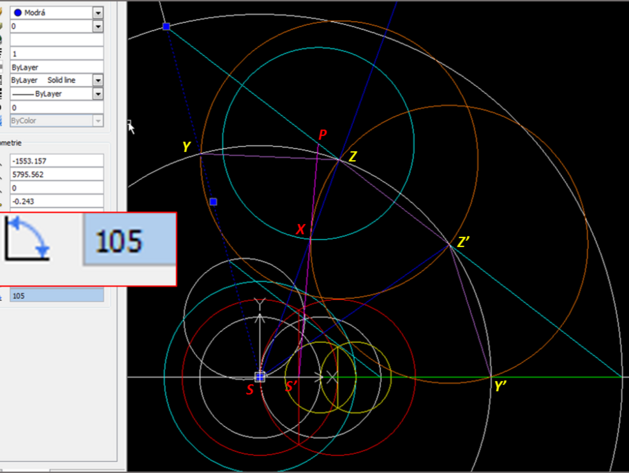Click the yellow point label Z

[x=353, y=156]
